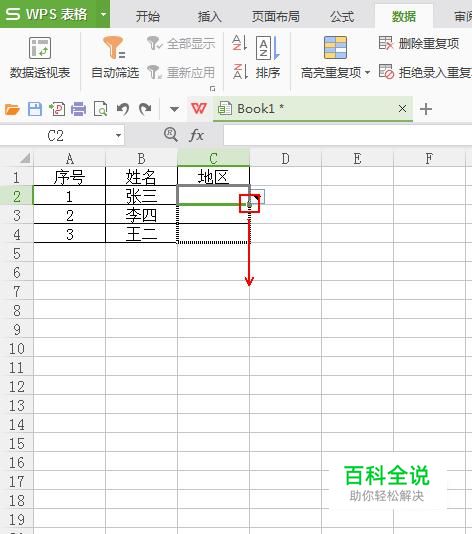The image size is (472, 534).
Task: Click the cell containing 地区
Action: coord(213,177)
